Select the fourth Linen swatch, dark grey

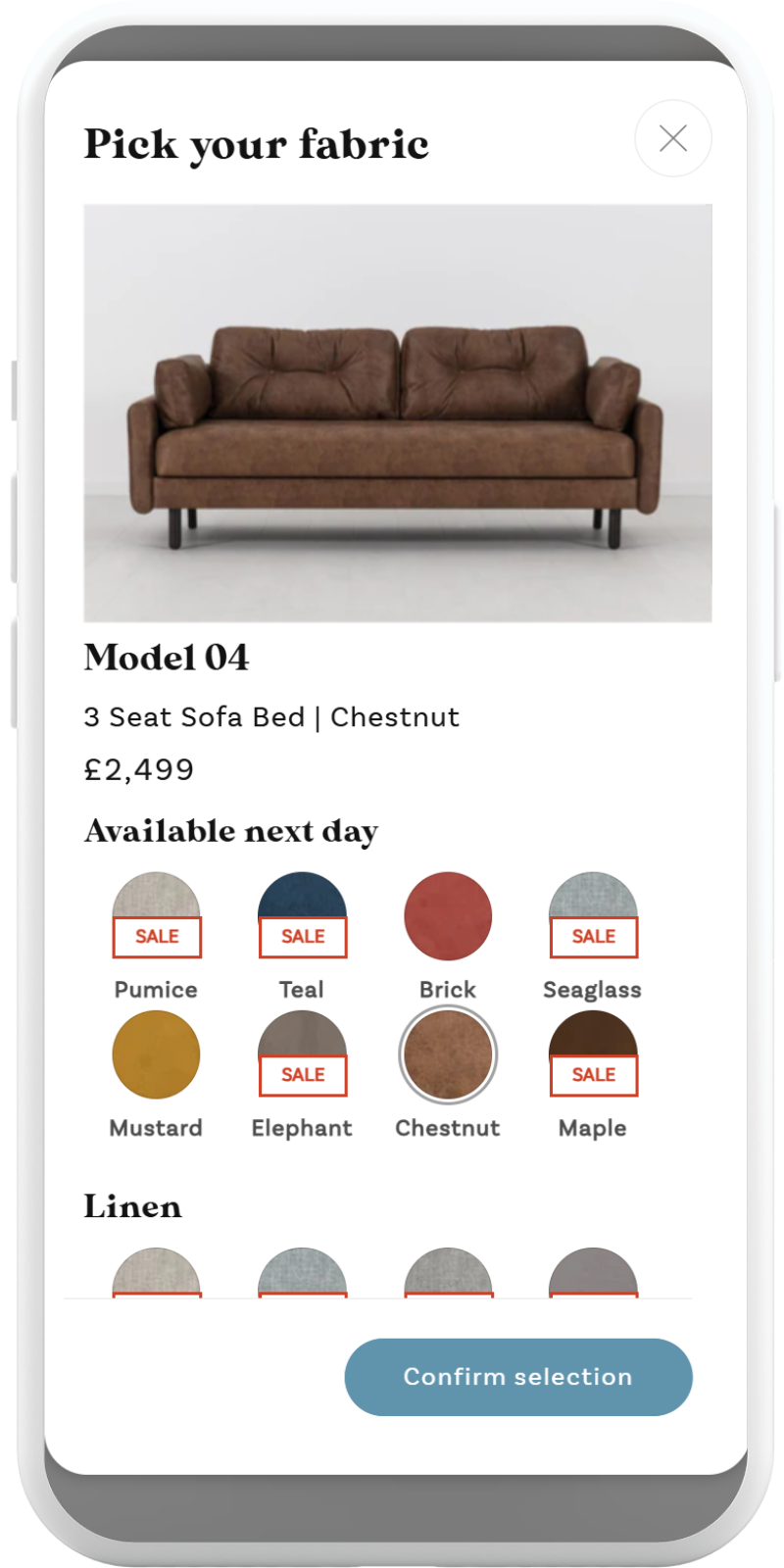click(593, 1273)
